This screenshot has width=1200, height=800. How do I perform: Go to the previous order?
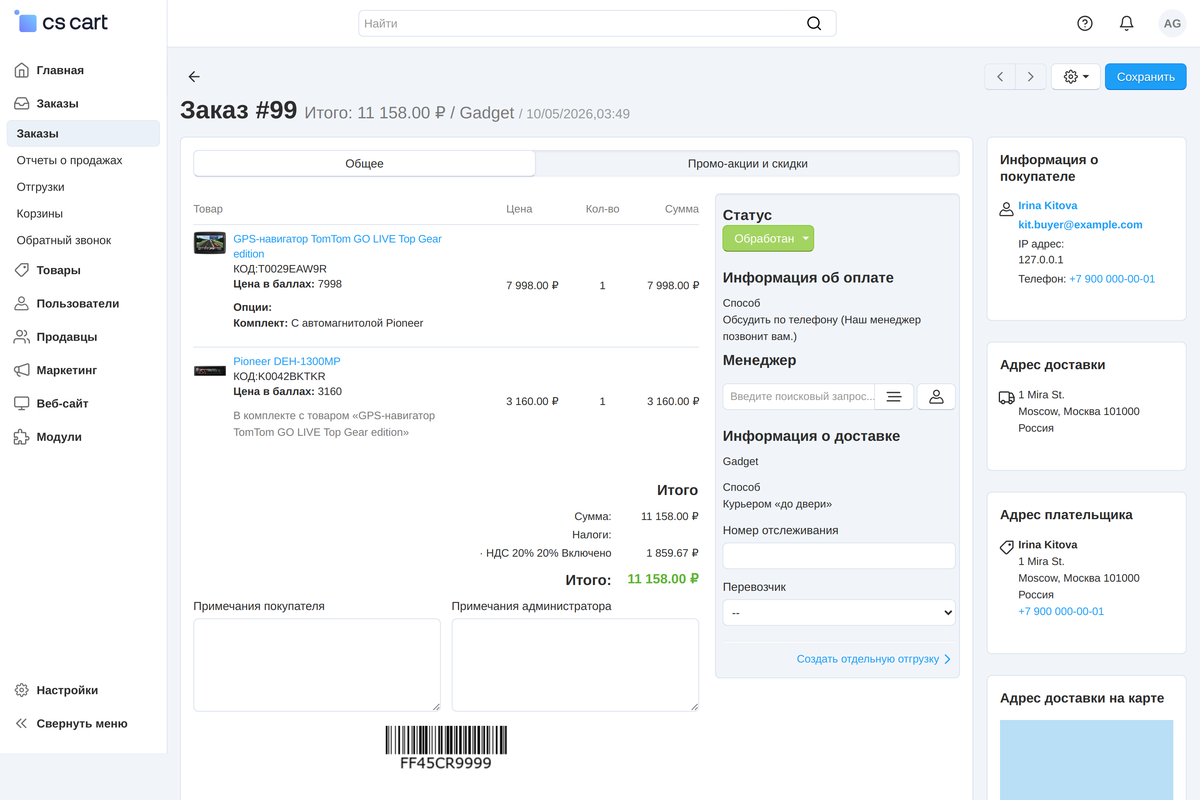tap(1000, 77)
